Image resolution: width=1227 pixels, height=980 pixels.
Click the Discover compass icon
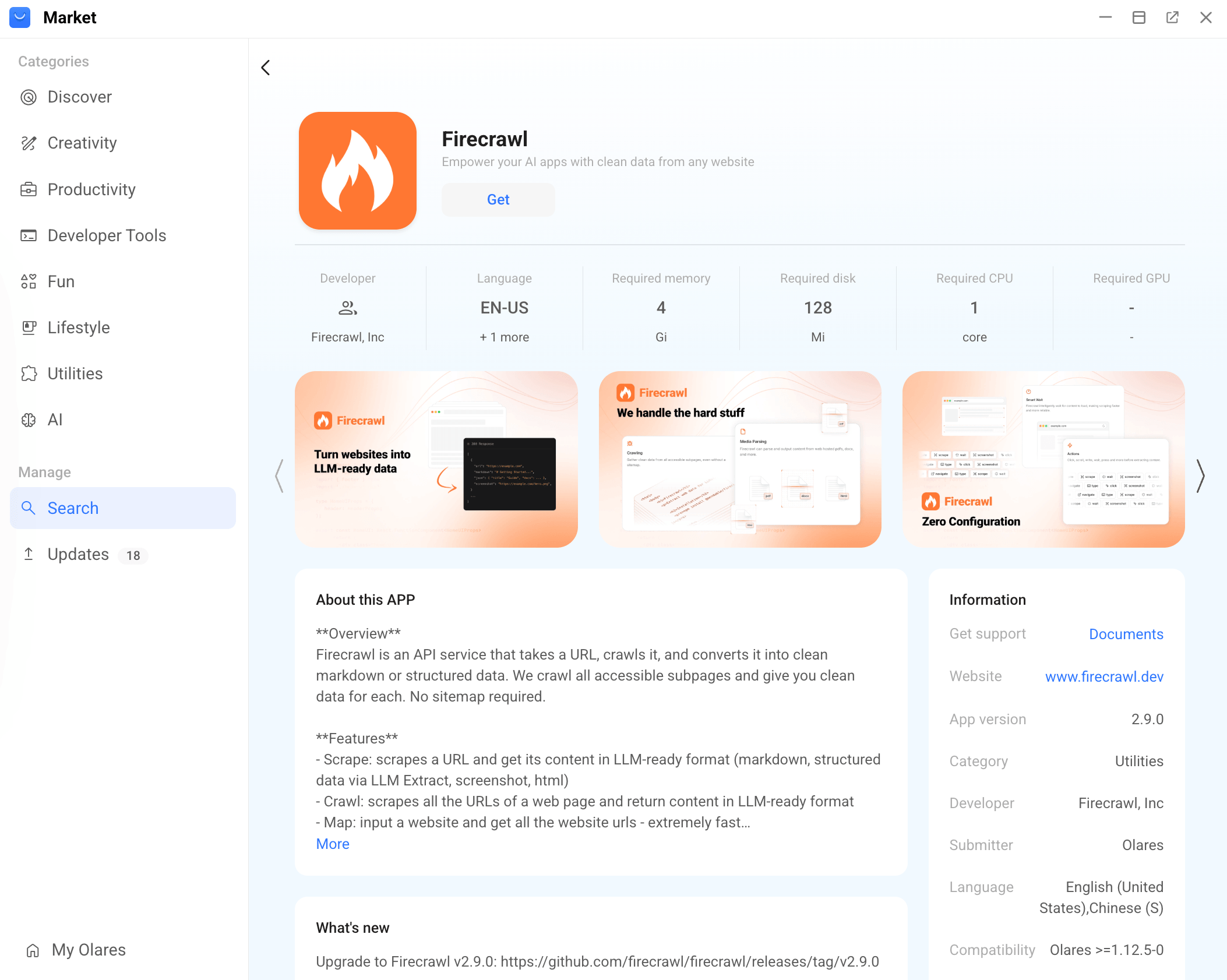[29, 97]
